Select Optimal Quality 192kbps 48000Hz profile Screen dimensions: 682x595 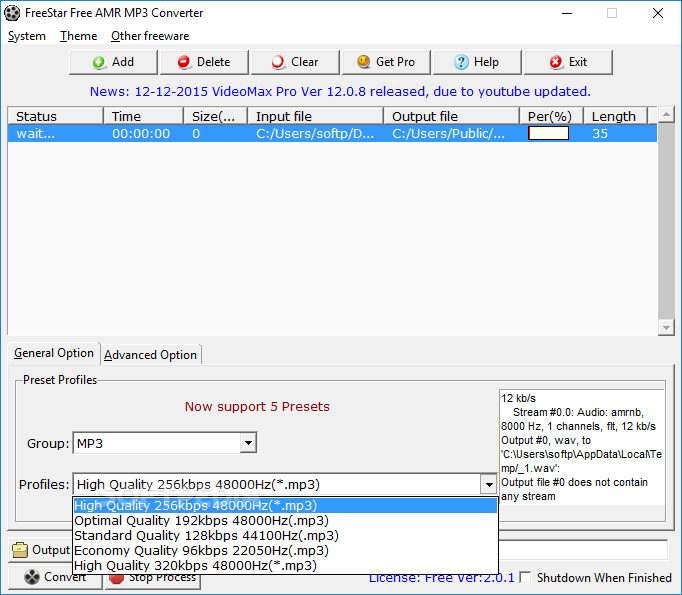click(285, 521)
